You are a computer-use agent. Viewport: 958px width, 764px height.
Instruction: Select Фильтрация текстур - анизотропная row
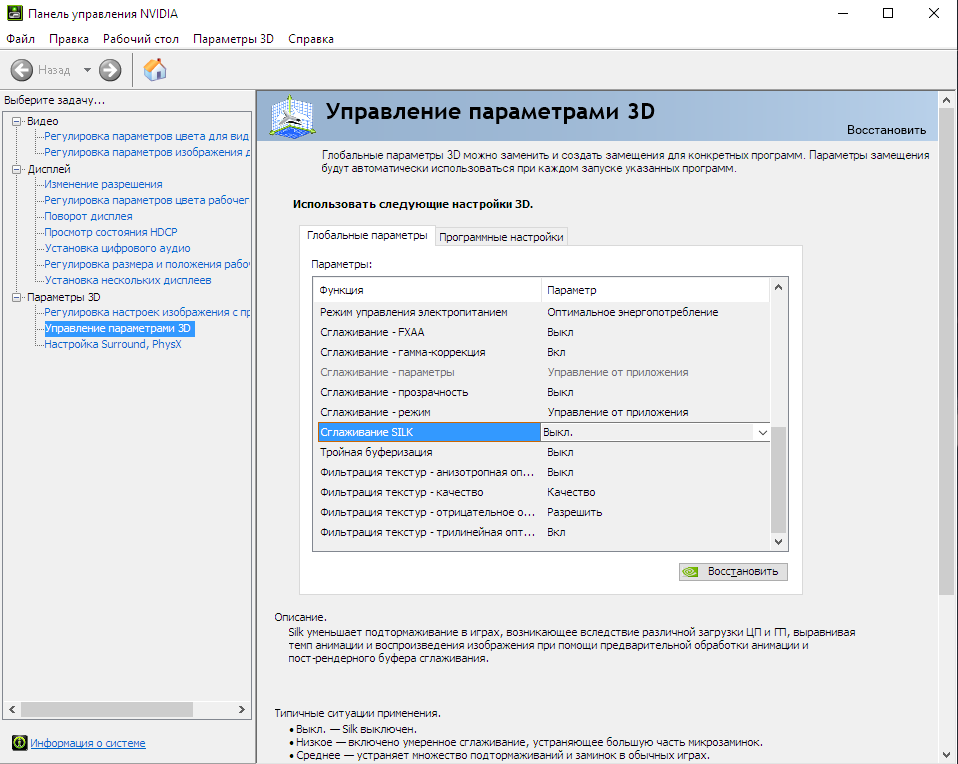(541, 472)
